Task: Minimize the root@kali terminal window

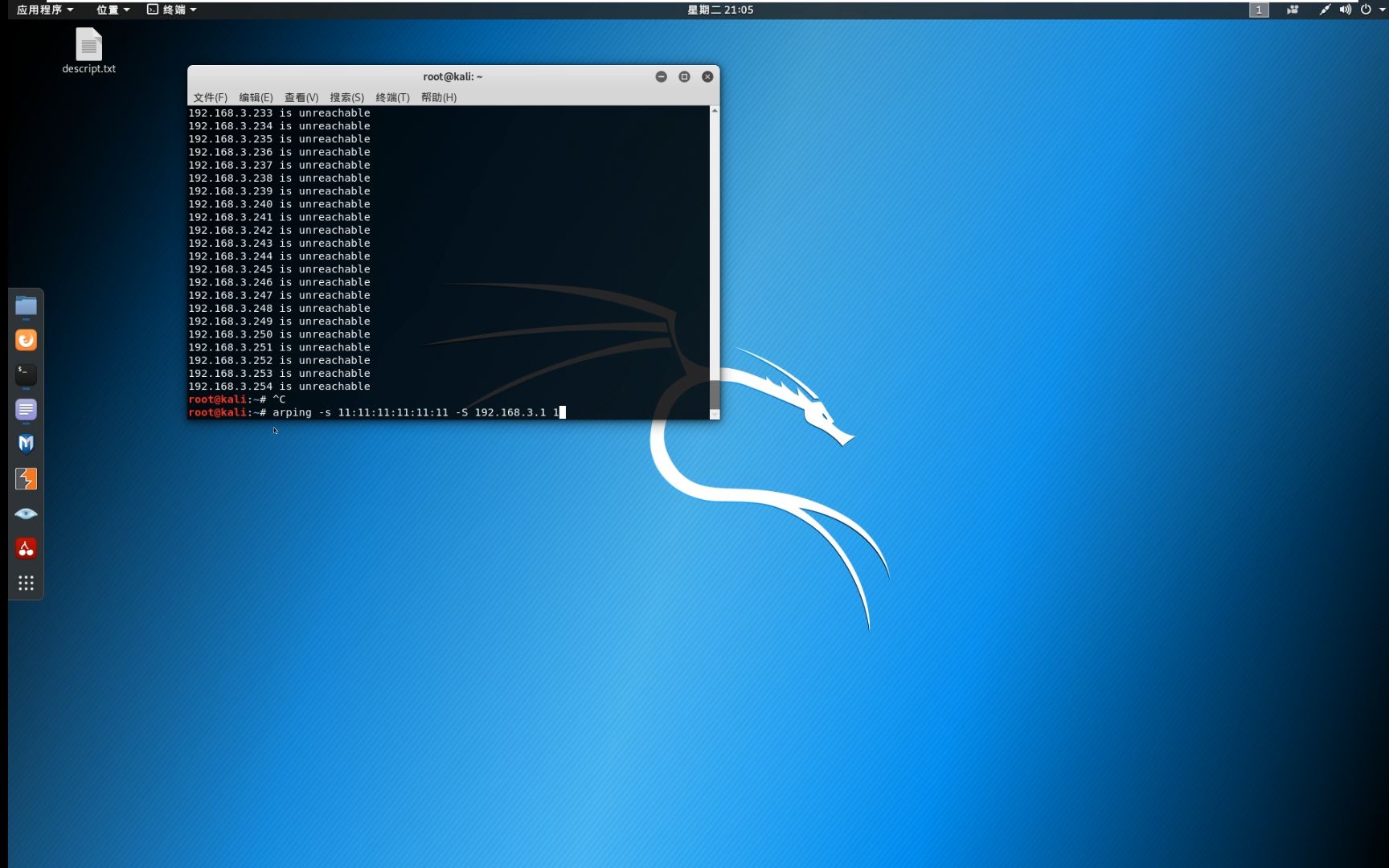Action: [x=662, y=76]
